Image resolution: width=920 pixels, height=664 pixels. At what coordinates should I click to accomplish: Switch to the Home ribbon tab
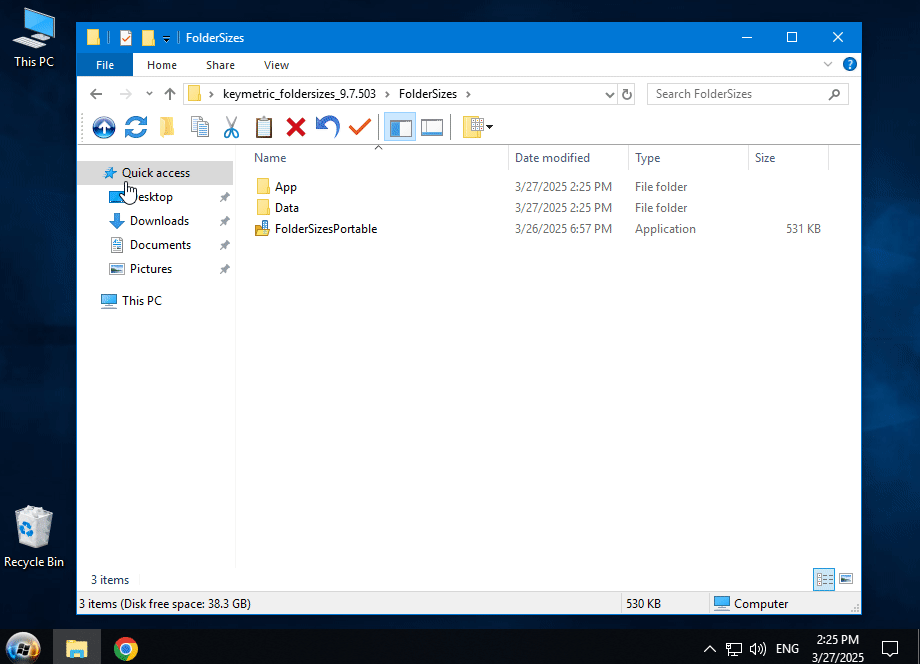click(162, 65)
